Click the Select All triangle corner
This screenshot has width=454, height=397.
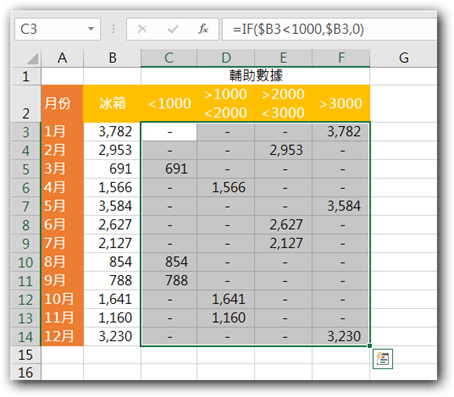[32, 59]
